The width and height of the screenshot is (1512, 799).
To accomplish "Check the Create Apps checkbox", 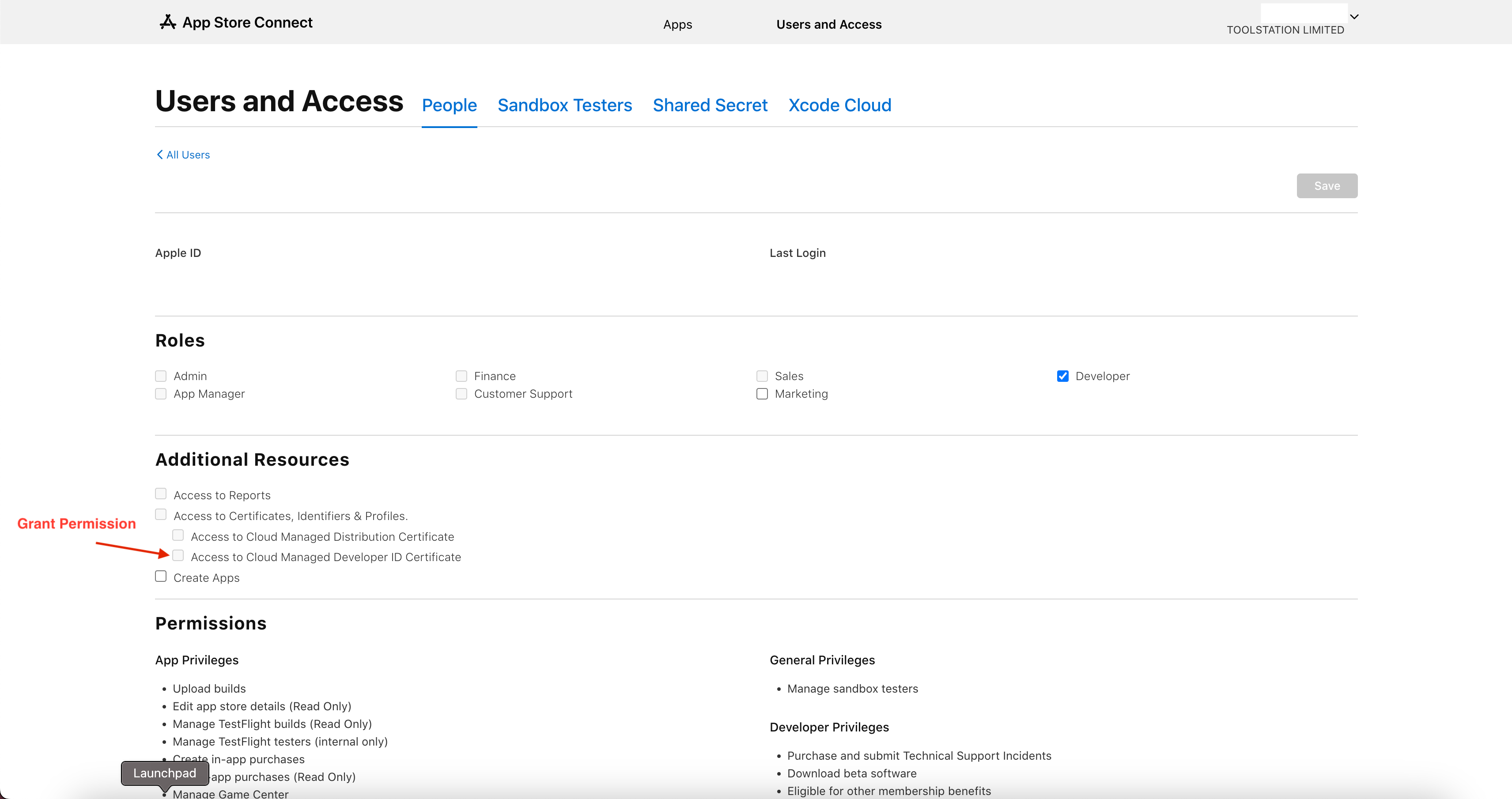I will point(161,576).
